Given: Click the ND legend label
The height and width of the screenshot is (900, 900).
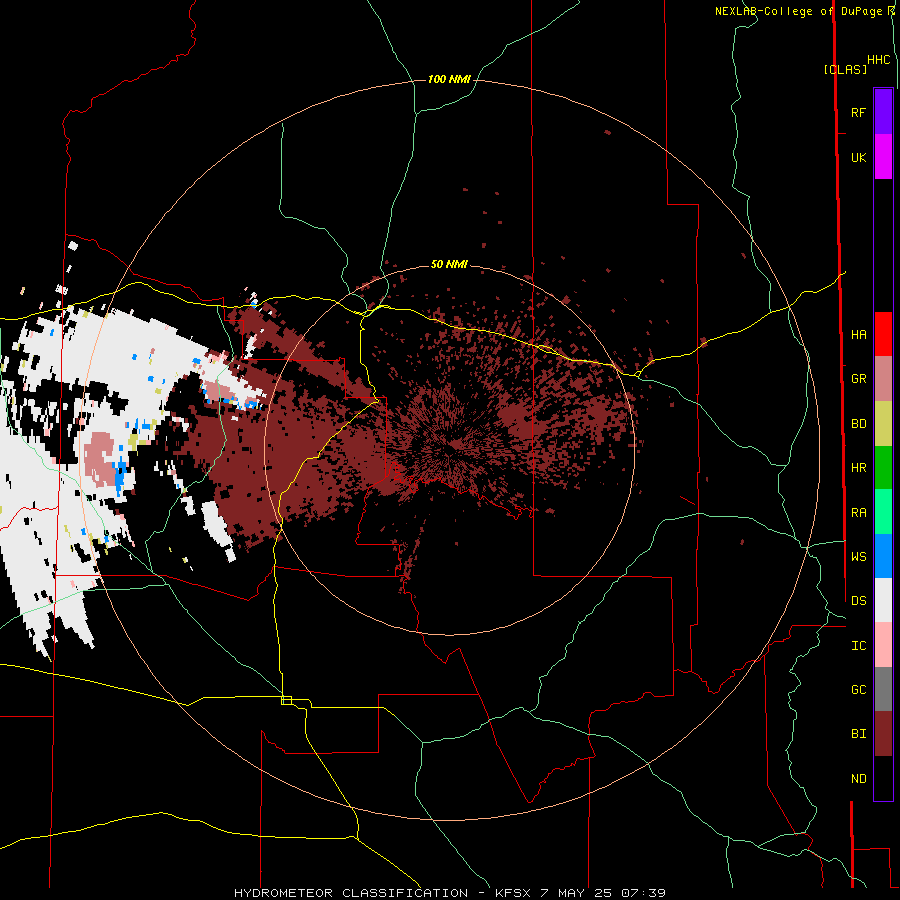Looking at the screenshot, I should pyautogui.click(x=858, y=778).
